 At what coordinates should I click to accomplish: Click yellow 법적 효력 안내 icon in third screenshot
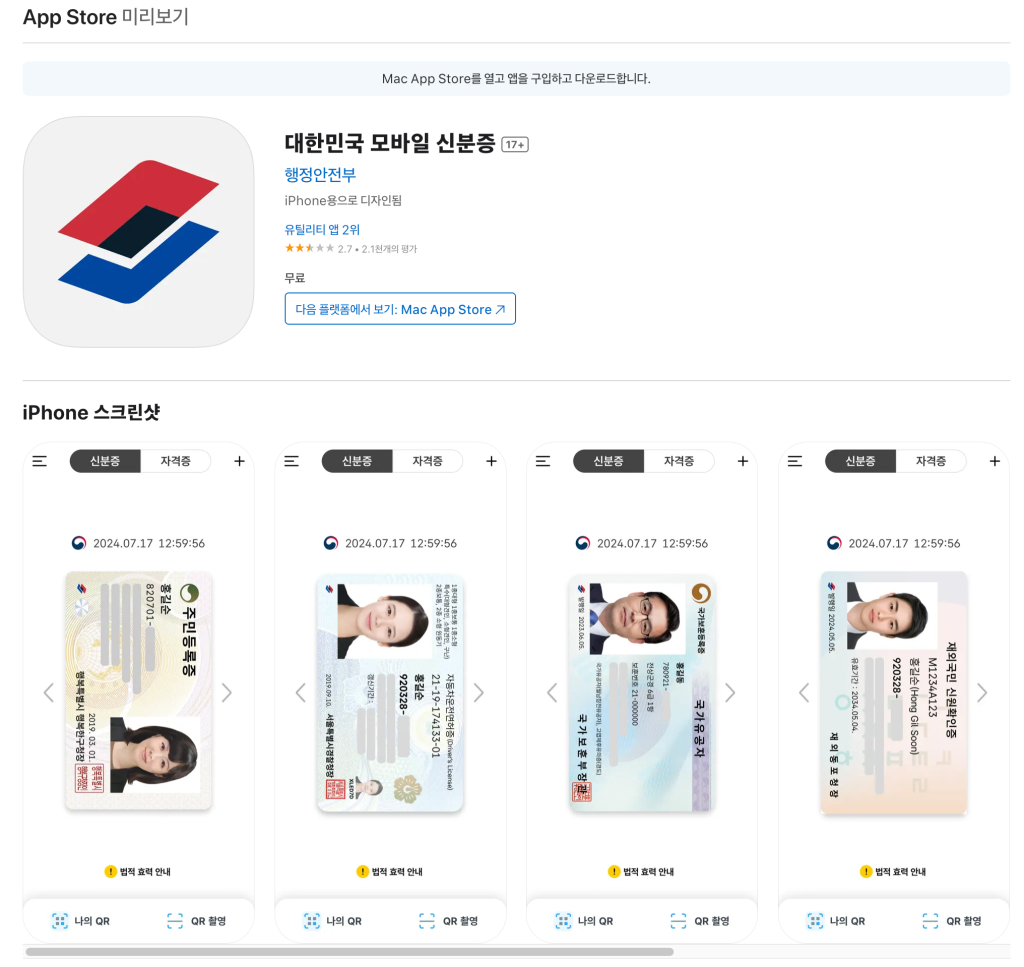pyautogui.click(x=614, y=872)
